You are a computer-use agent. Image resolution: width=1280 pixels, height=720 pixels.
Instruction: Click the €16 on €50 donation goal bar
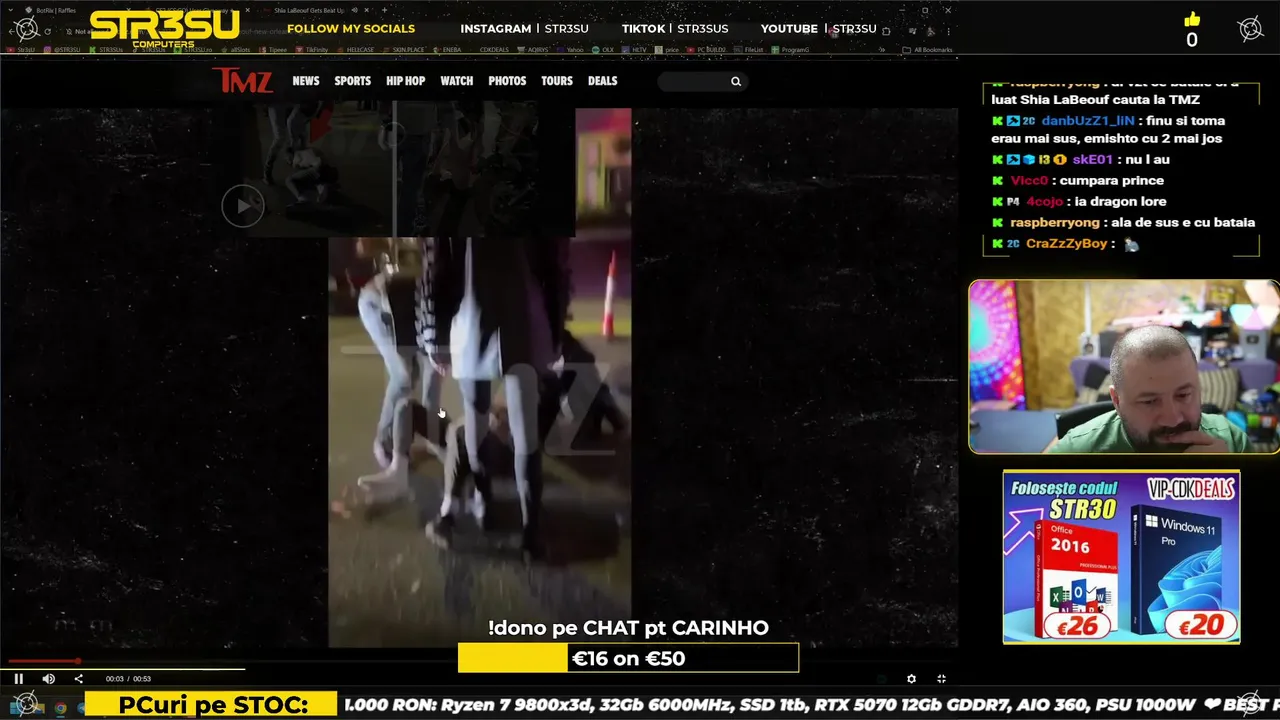point(628,658)
